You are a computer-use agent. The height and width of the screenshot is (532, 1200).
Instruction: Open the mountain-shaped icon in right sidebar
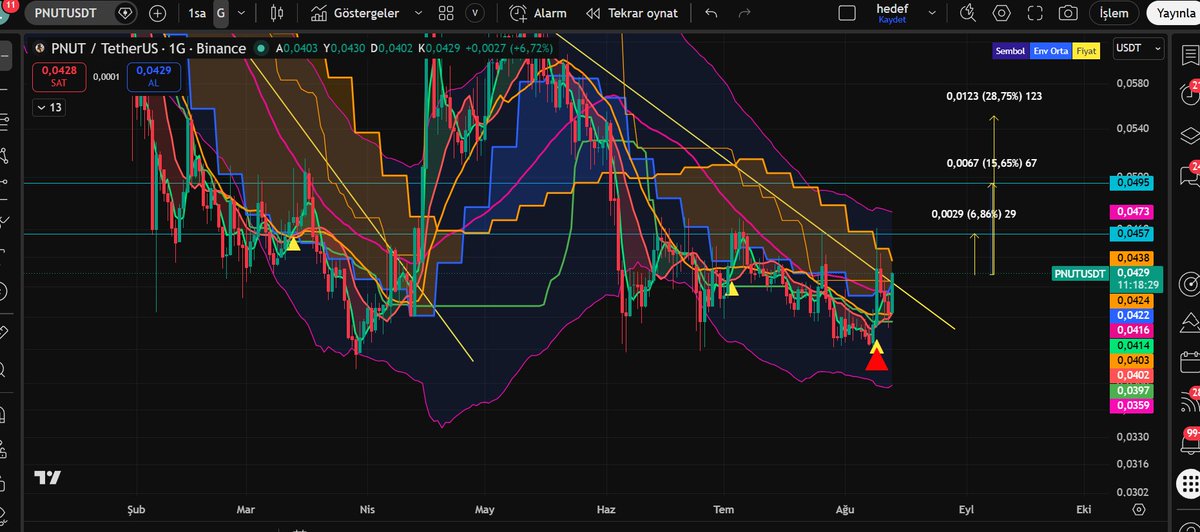click(x=1188, y=322)
